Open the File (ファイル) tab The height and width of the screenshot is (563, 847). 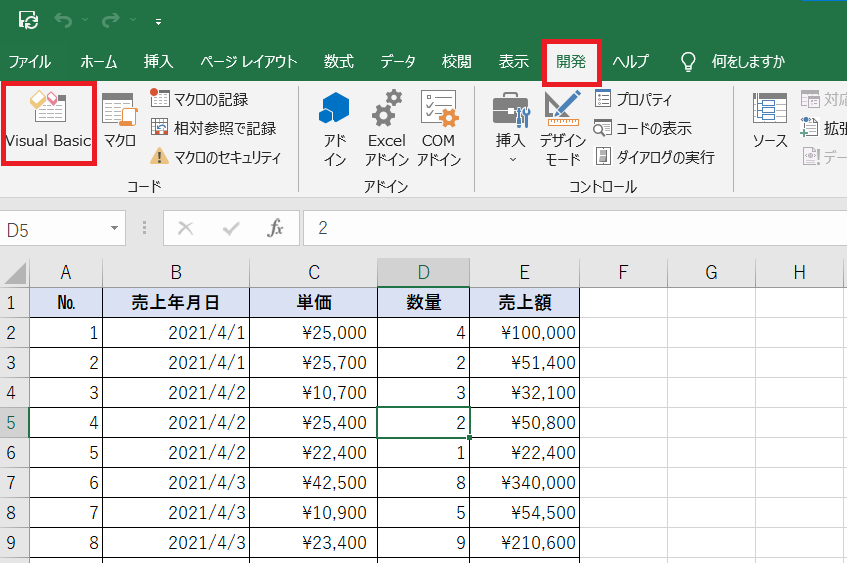pyautogui.click(x=30, y=62)
